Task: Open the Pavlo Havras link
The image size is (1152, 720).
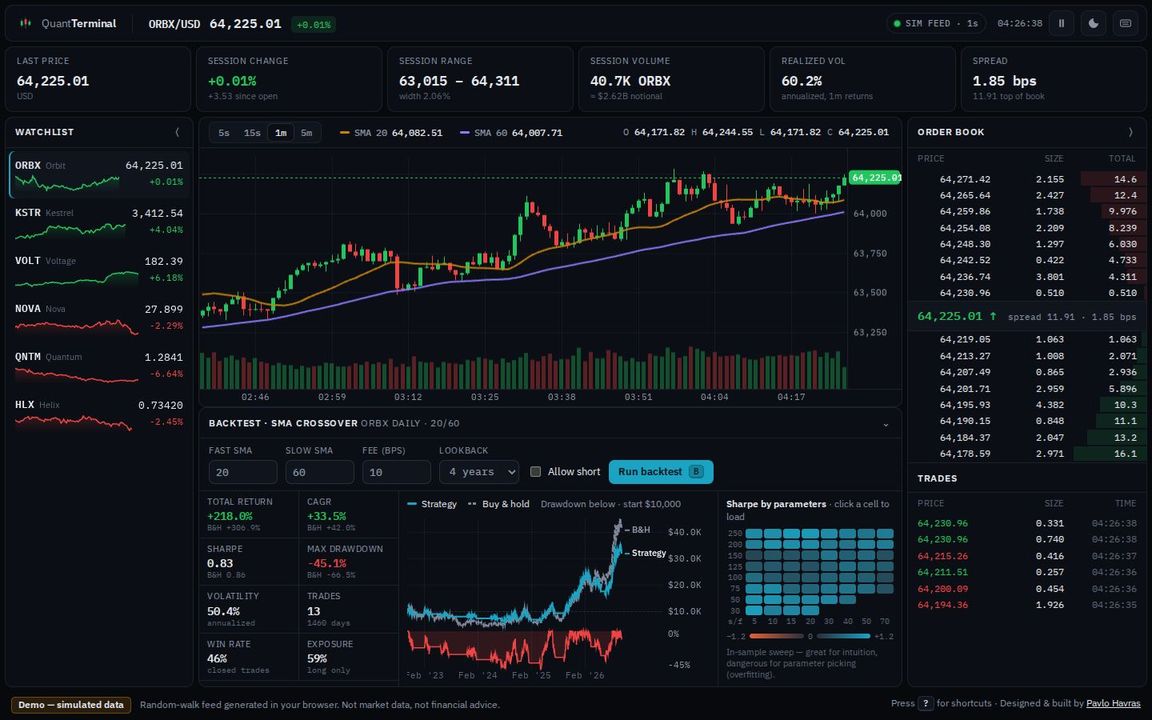Action: 1113,704
